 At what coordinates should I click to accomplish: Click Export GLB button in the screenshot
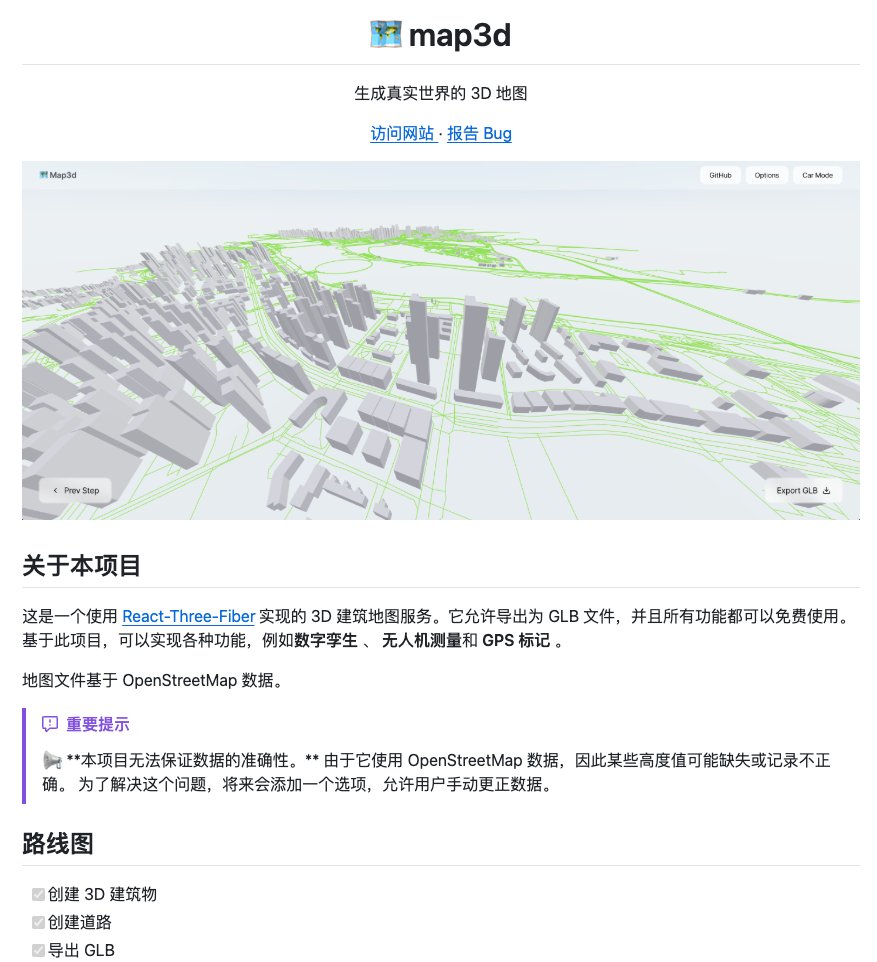(803, 490)
